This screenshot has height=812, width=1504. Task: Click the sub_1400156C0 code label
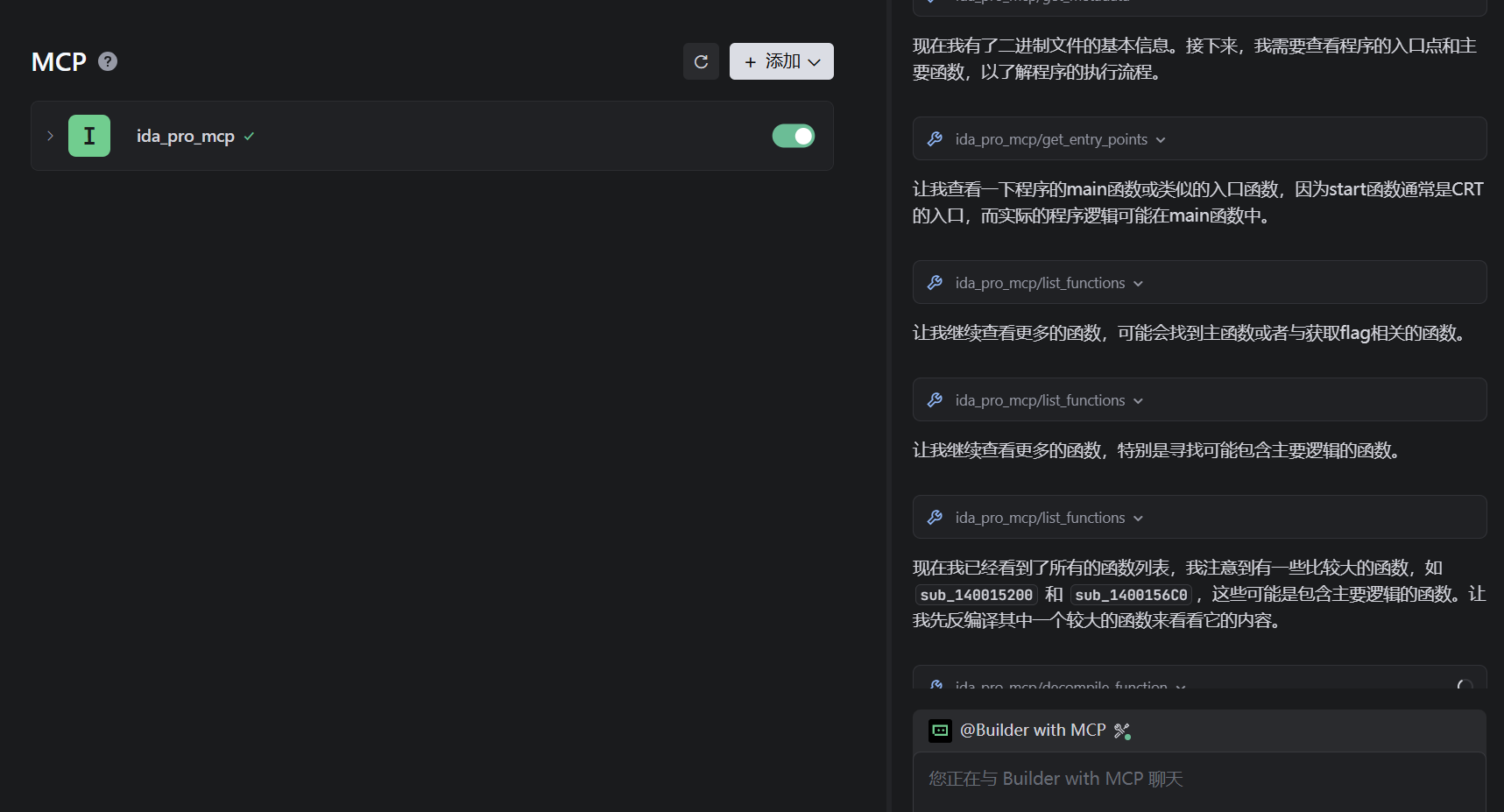pos(1131,595)
